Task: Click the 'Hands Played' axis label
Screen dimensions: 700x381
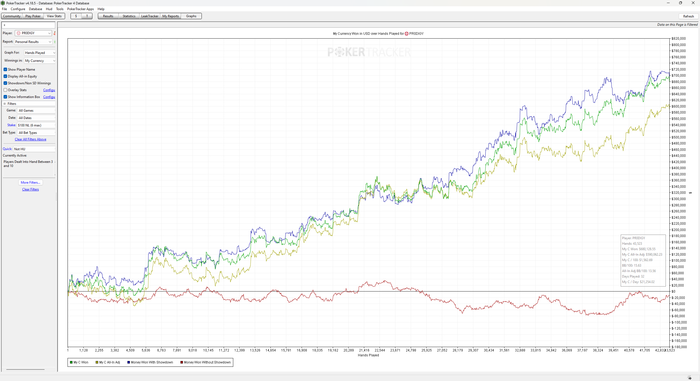Action: [x=368, y=355]
